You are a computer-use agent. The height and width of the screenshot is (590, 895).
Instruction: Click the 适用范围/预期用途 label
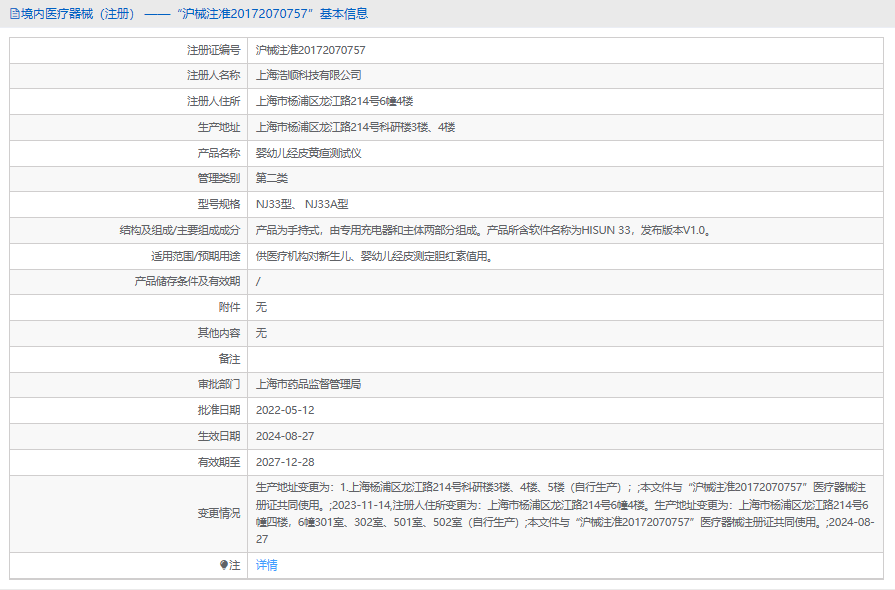pos(195,256)
